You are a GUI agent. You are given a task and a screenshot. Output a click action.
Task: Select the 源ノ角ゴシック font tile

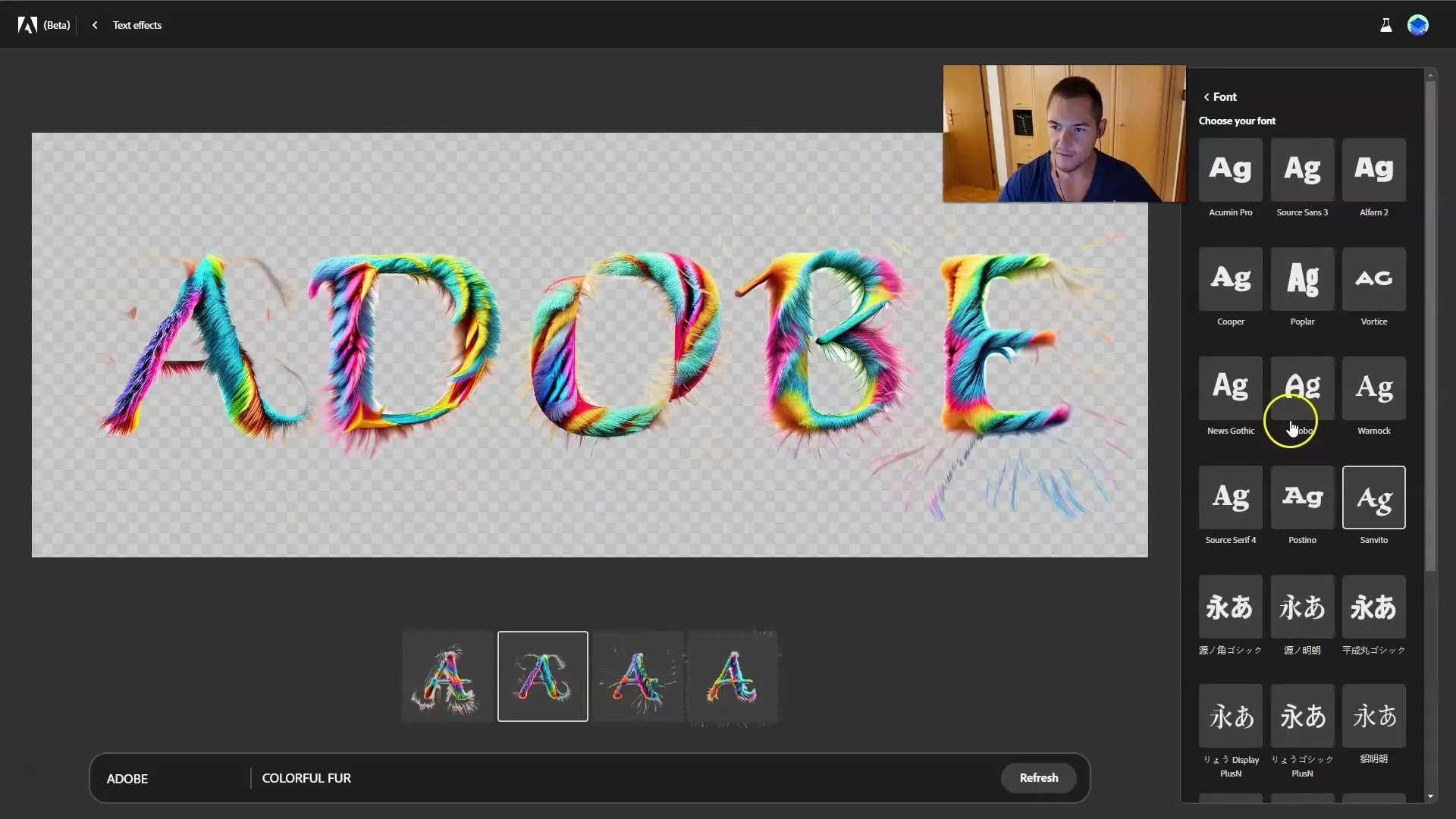coord(1230,606)
